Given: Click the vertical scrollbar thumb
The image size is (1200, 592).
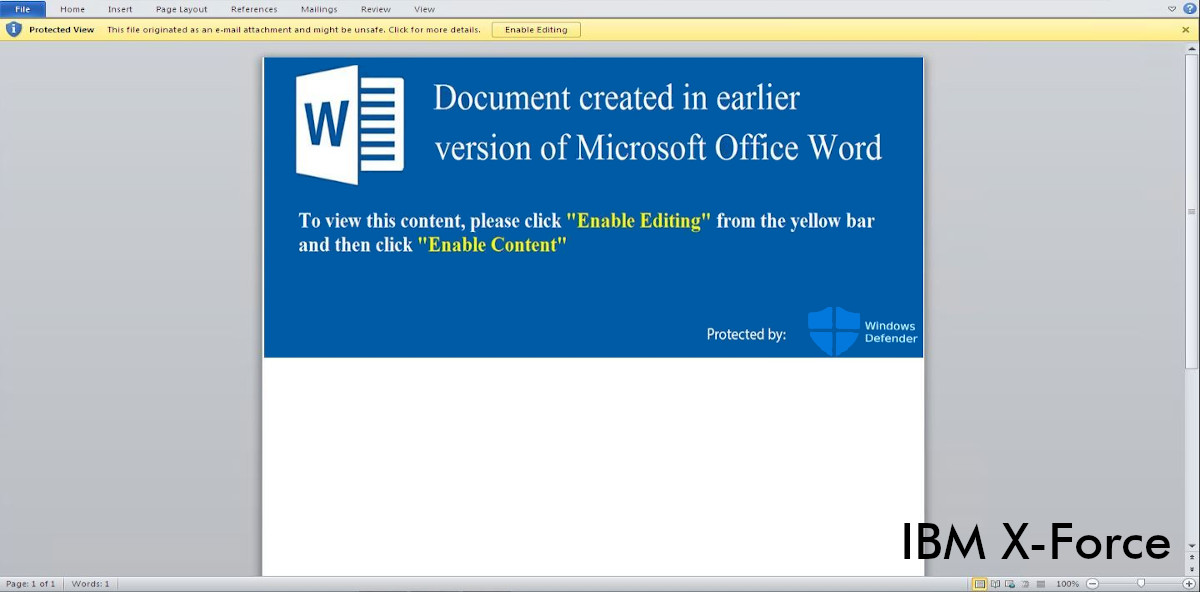Looking at the screenshot, I should click(x=1191, y=212).
